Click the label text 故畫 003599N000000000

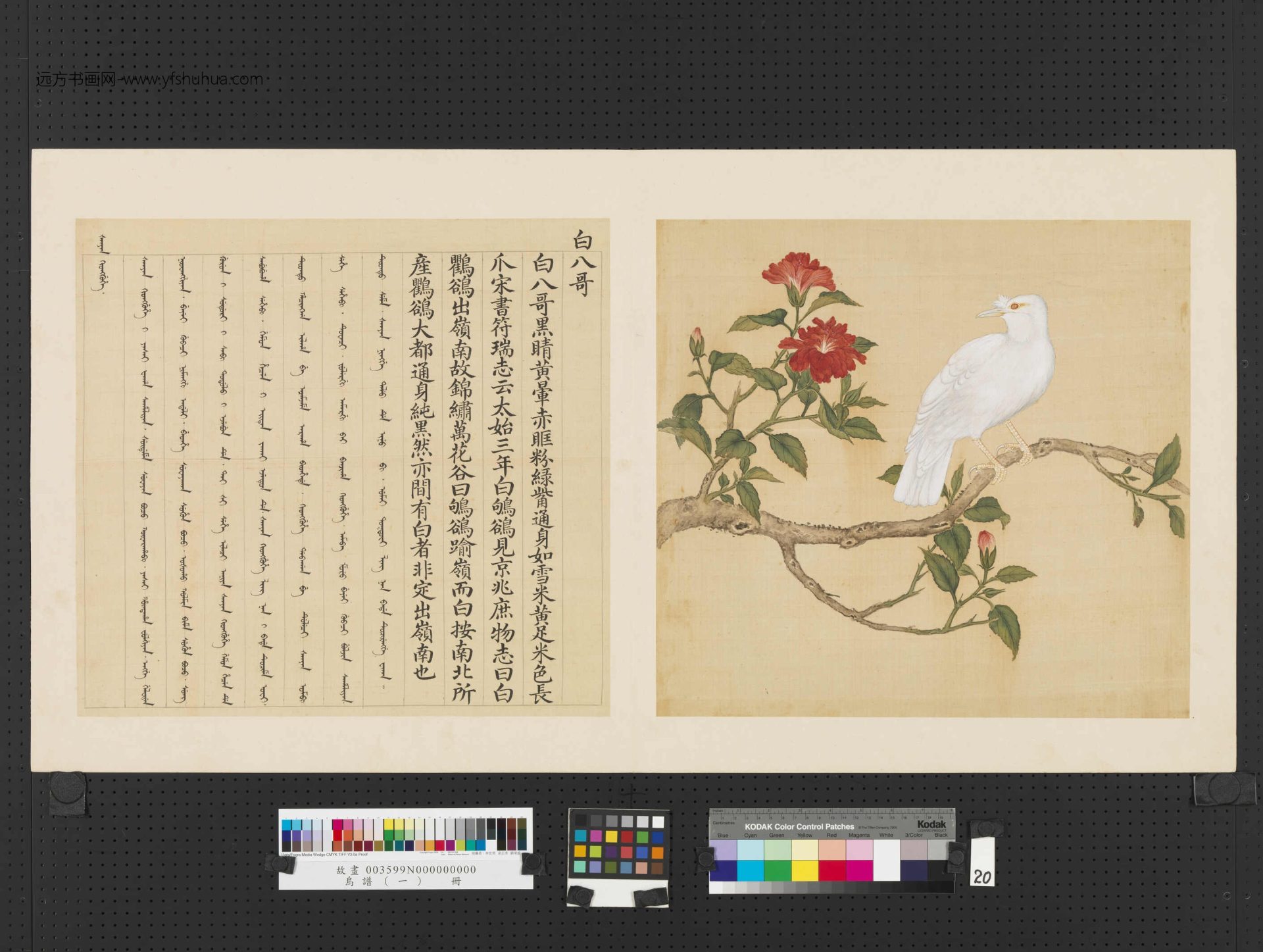[x=407, y=870]
